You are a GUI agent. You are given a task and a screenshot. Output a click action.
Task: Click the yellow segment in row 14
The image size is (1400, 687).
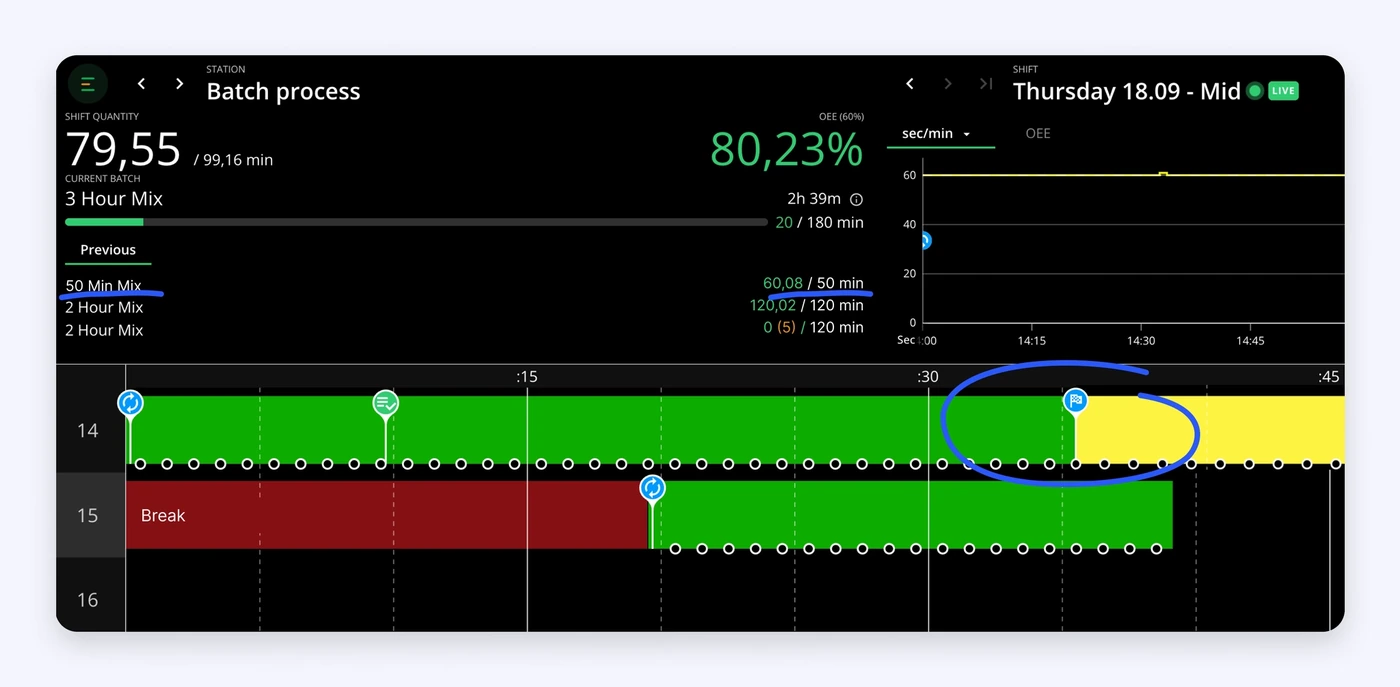(x=1210, y=430)
